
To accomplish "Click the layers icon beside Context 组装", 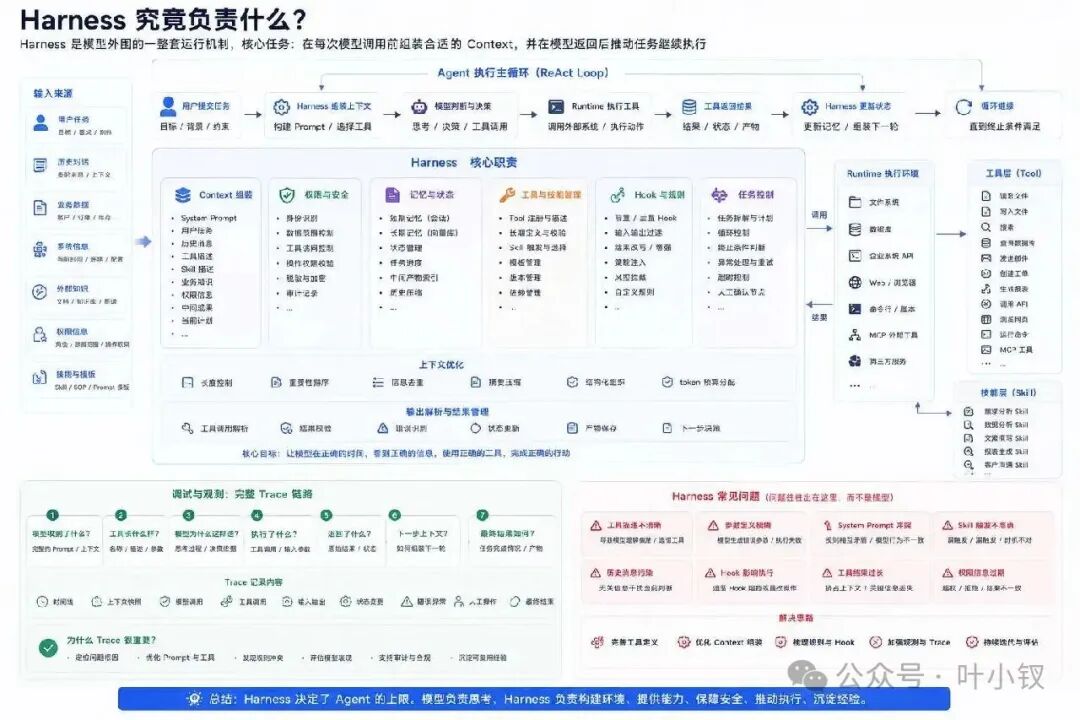I will (x=183, y=195).
